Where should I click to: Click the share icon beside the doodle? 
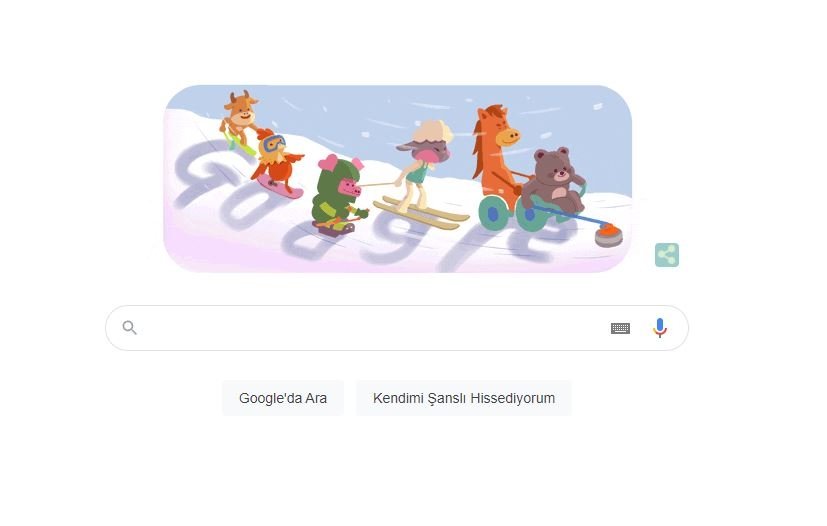coord(667,255)
